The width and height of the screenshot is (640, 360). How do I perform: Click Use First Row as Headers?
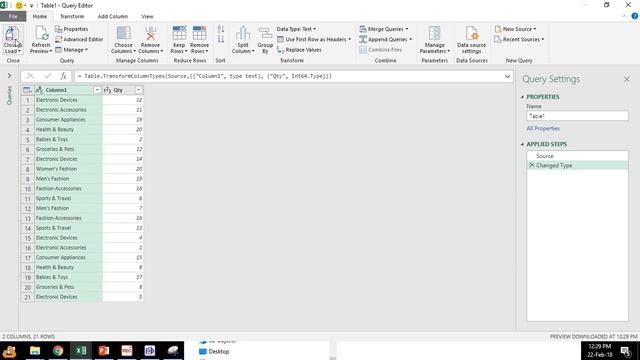[x=314, y=39]
